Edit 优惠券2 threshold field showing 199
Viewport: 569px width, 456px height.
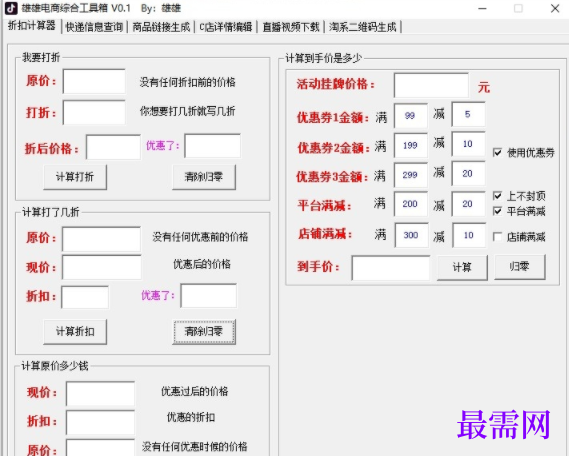411,145
